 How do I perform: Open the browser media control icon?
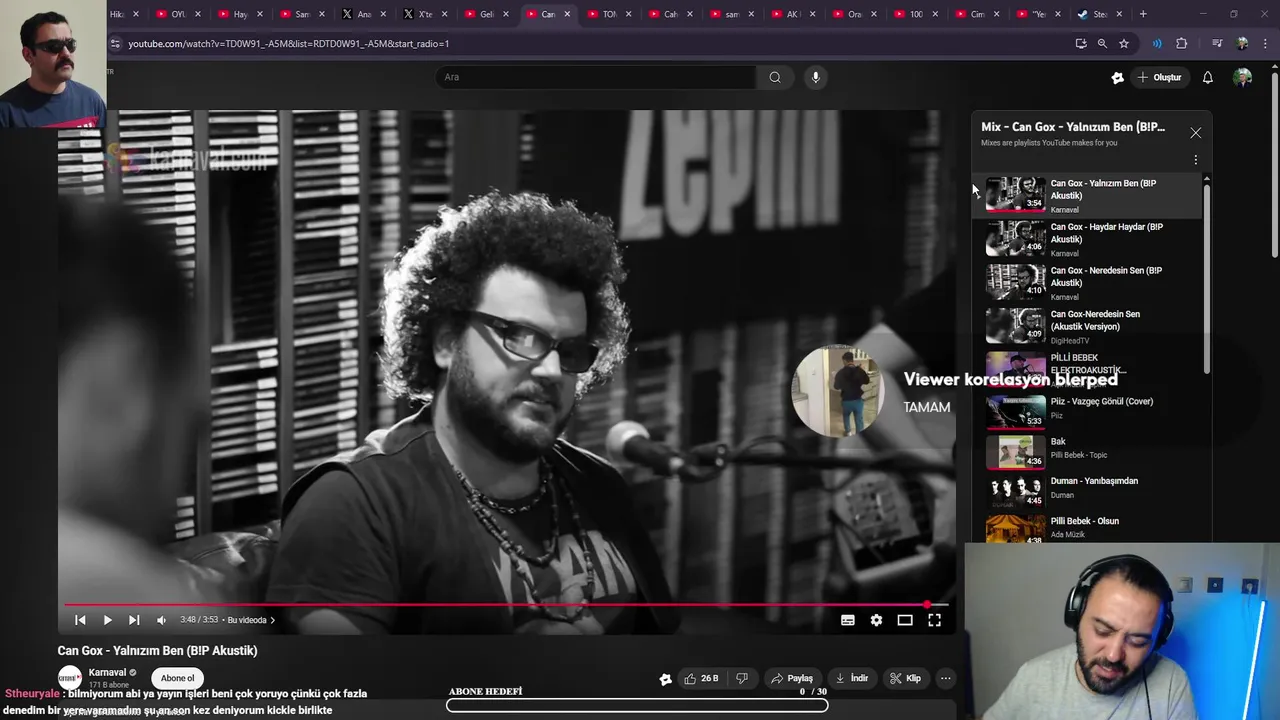pos(1217,44)
